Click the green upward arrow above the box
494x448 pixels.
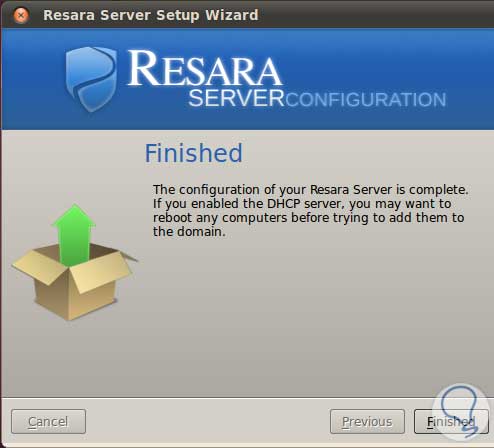click(x=74, y=235)
